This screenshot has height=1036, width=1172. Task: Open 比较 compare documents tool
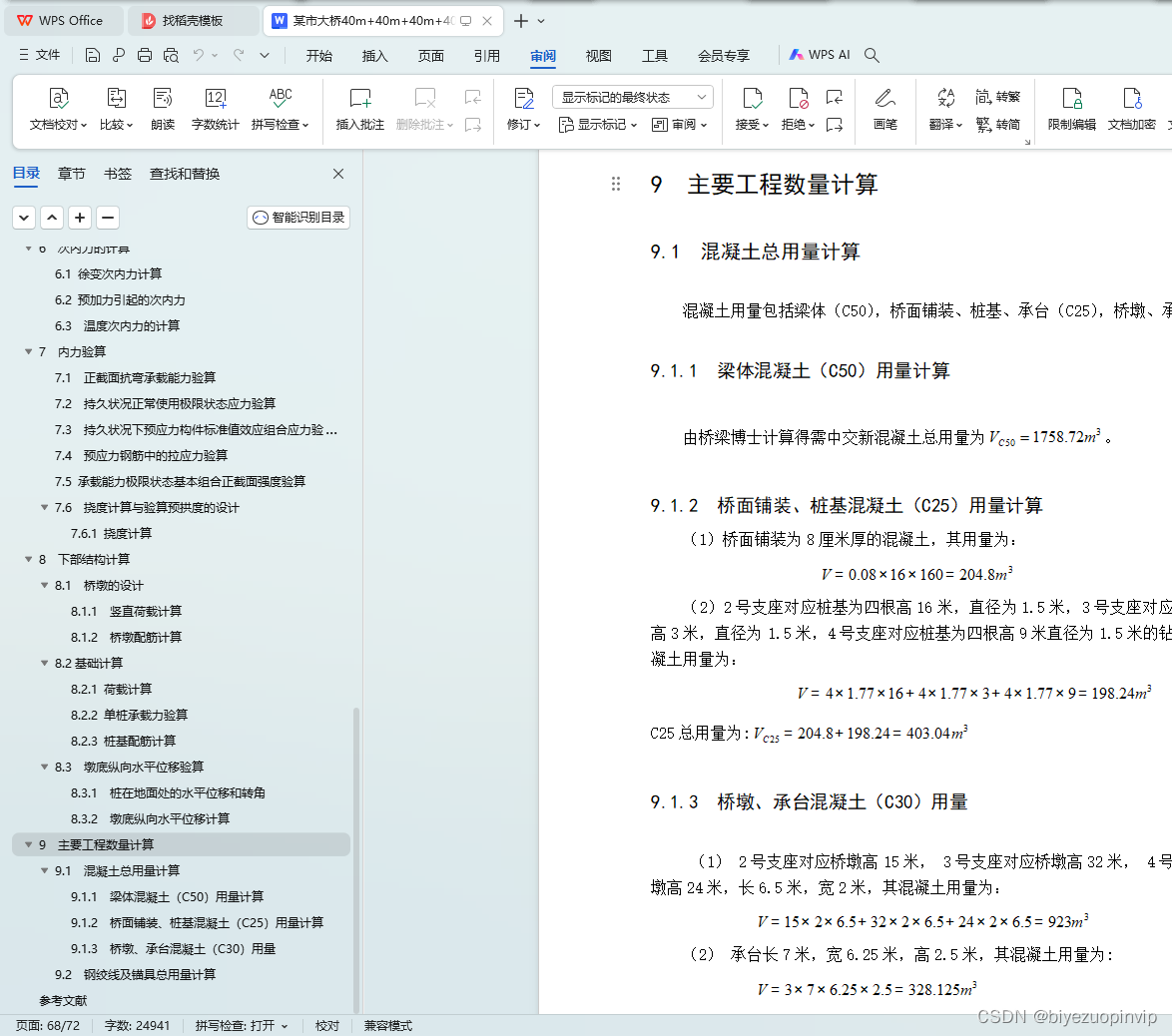pos(116,109)
